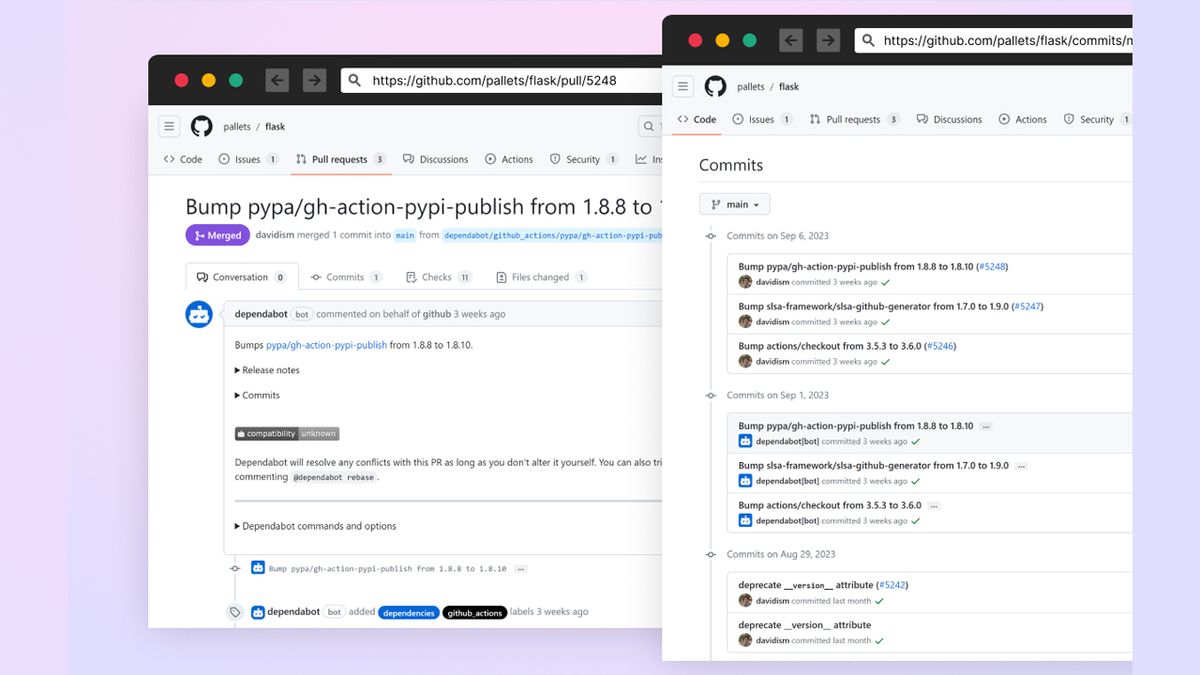Open the right window's hamburger menu
Image resolution: width=1200 pixels, height=675 pixels.
click(x=682, y=86)
